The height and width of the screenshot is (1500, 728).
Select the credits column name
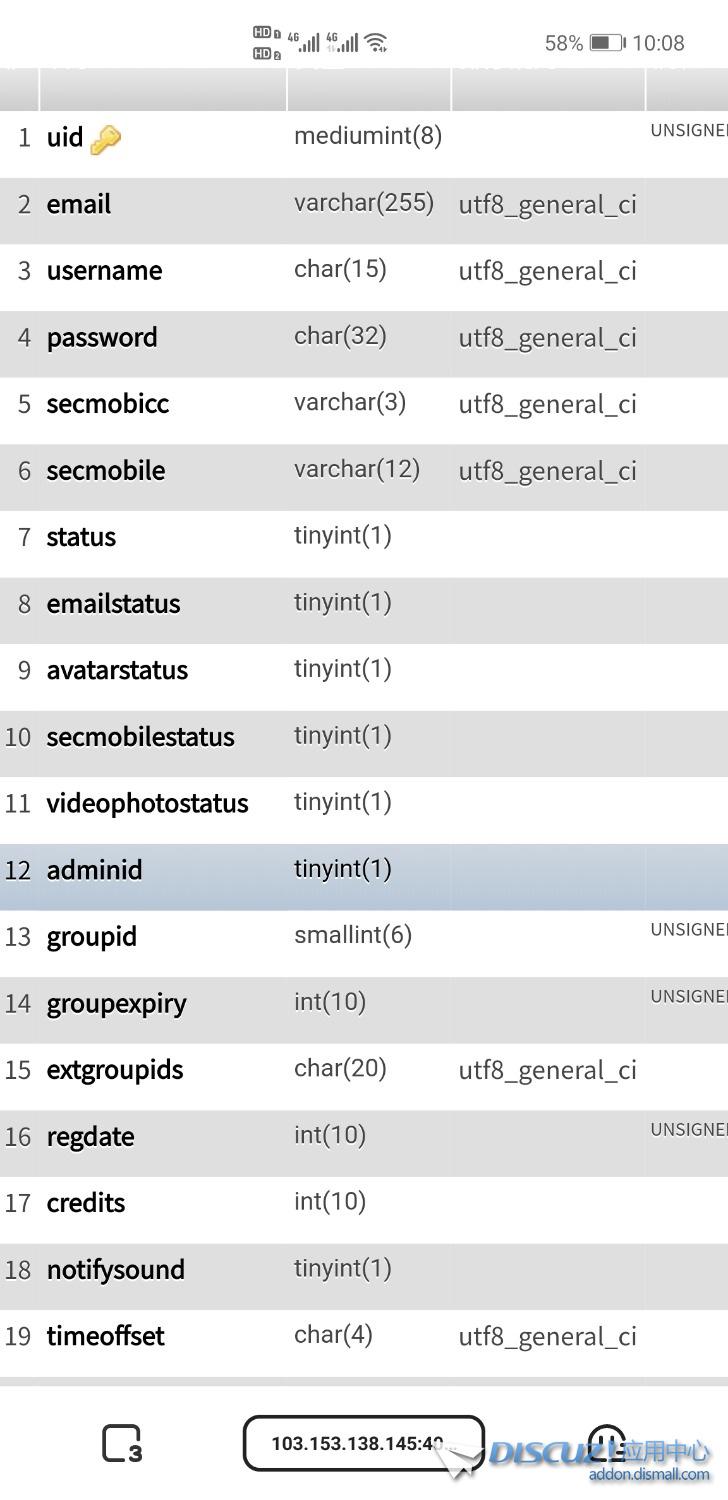pos(86,1203)
